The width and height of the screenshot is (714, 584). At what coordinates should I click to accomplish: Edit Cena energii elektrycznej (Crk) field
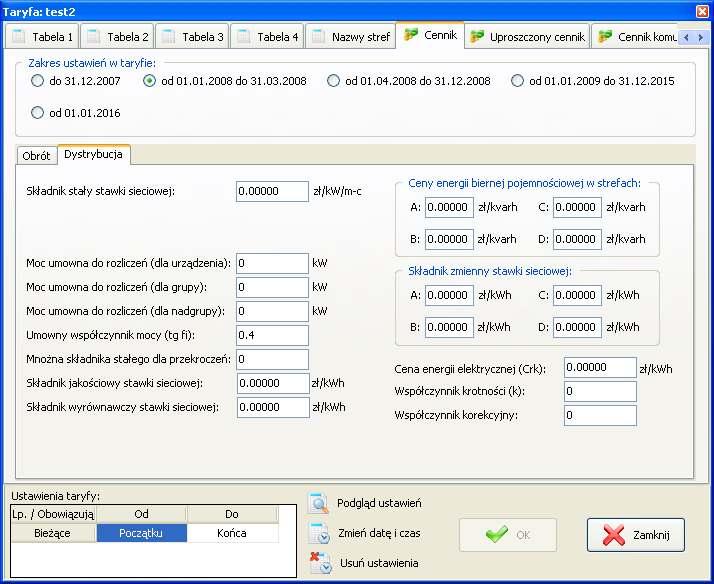[600, 367]
